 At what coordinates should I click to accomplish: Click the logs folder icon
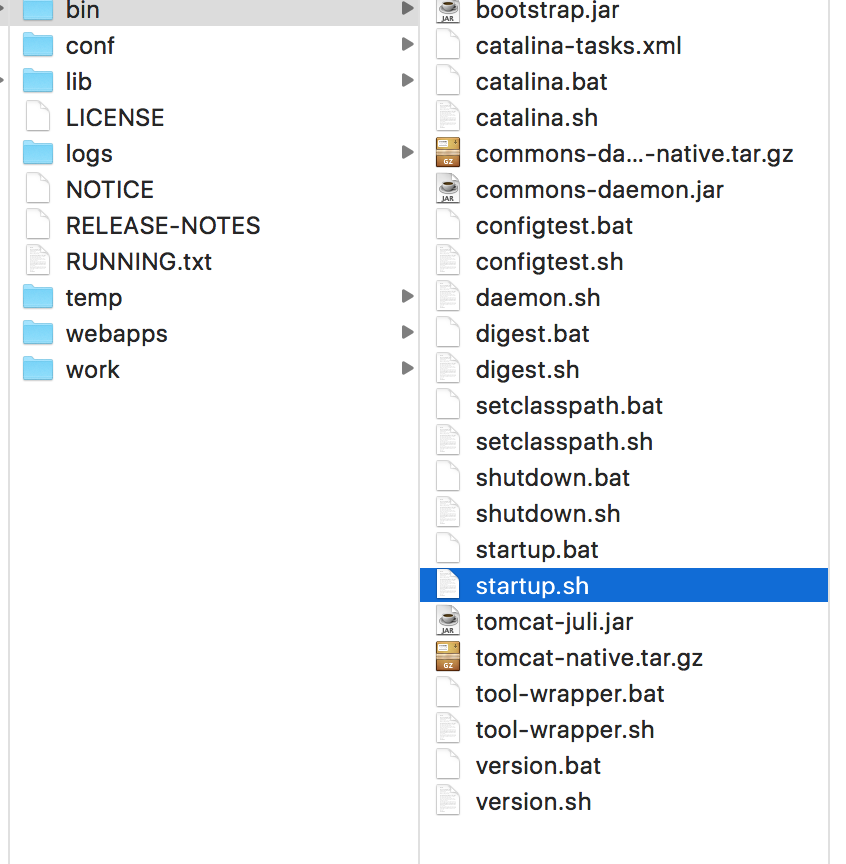pyautogui.click(x=37, y=153)
